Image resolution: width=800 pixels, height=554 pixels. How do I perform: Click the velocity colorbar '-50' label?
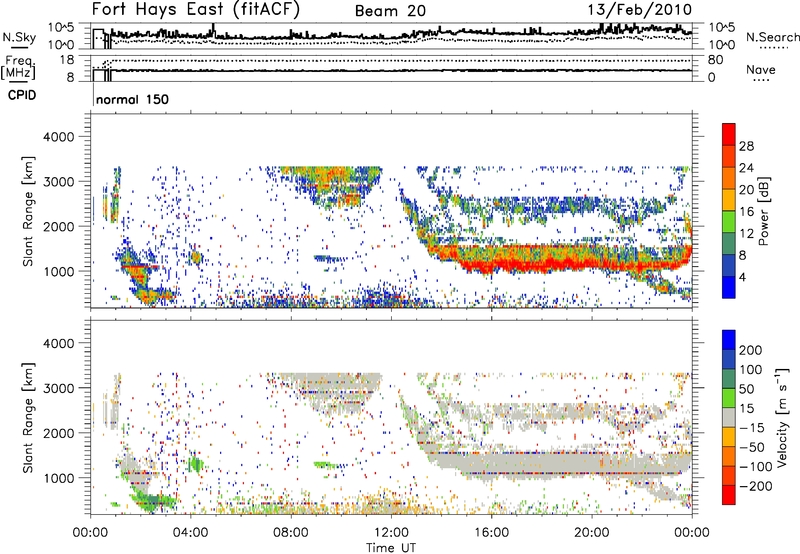click(752, 447)
